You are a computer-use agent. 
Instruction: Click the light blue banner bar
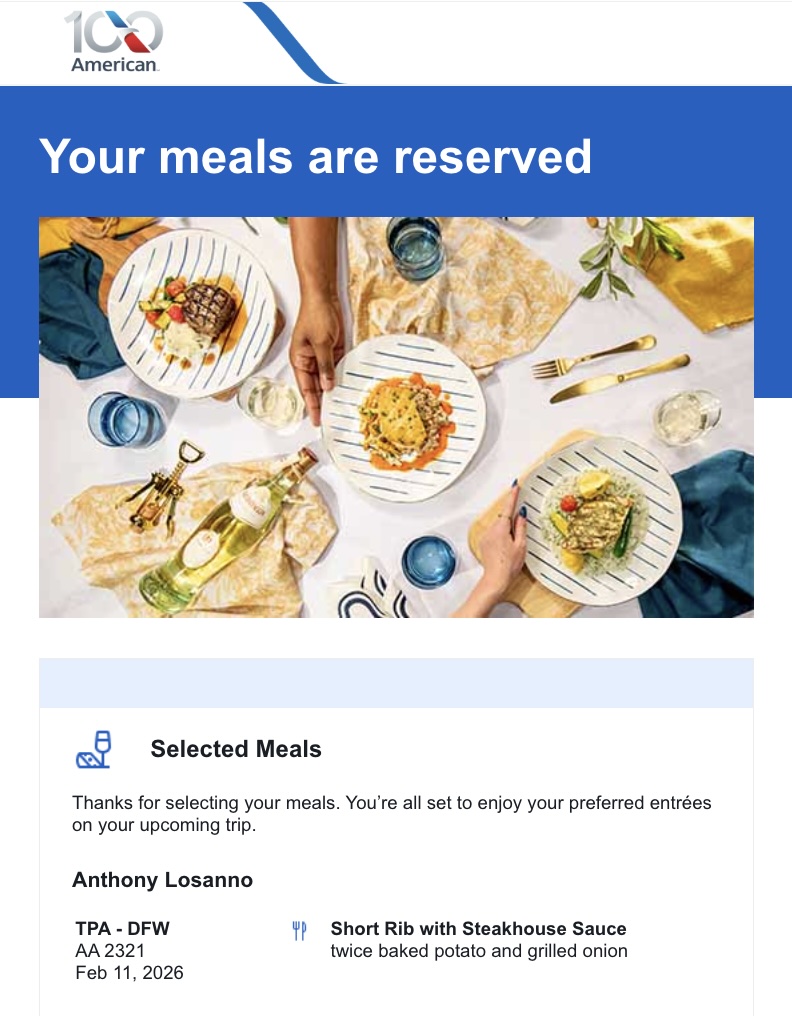[x=396, y=683]
